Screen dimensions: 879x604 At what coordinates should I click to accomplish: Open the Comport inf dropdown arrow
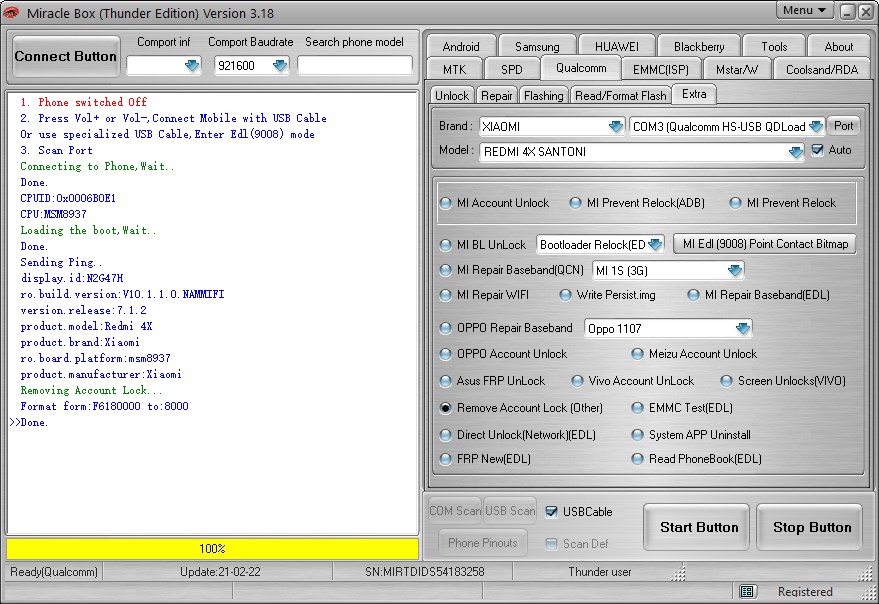click(x=192, y=66)
